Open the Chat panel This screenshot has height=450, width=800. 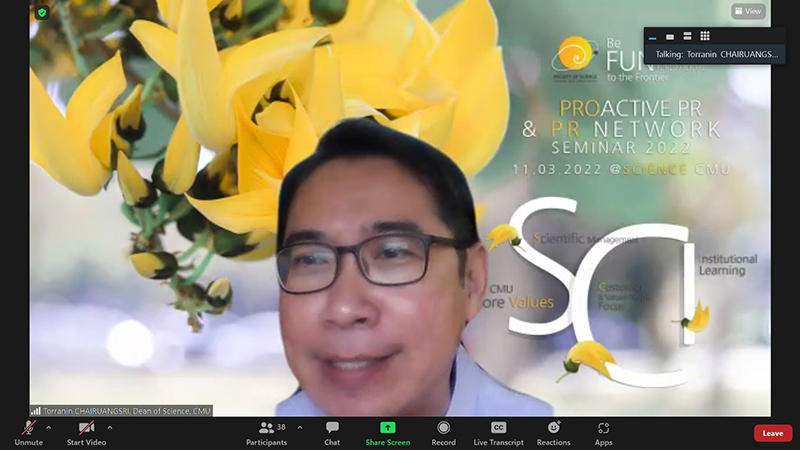[332, 433]
